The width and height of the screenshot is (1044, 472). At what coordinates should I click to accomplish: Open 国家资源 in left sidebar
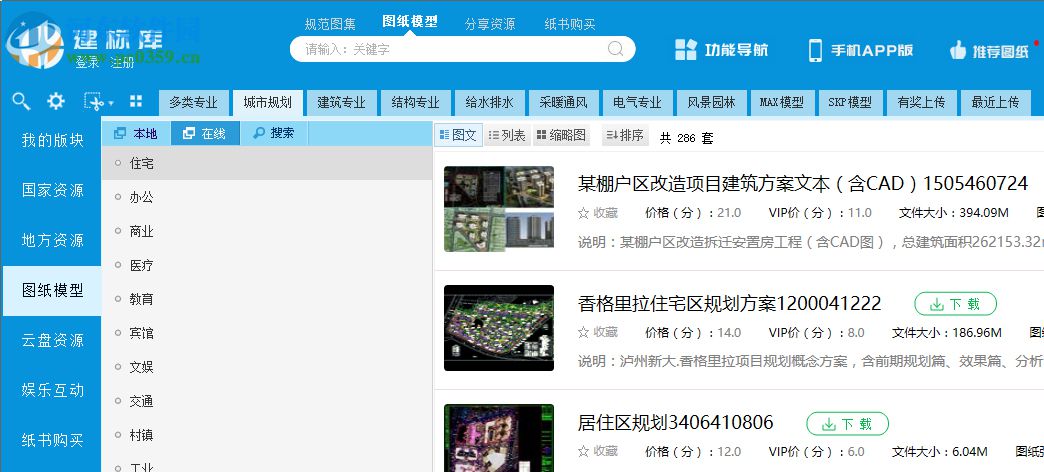point(52,190)
